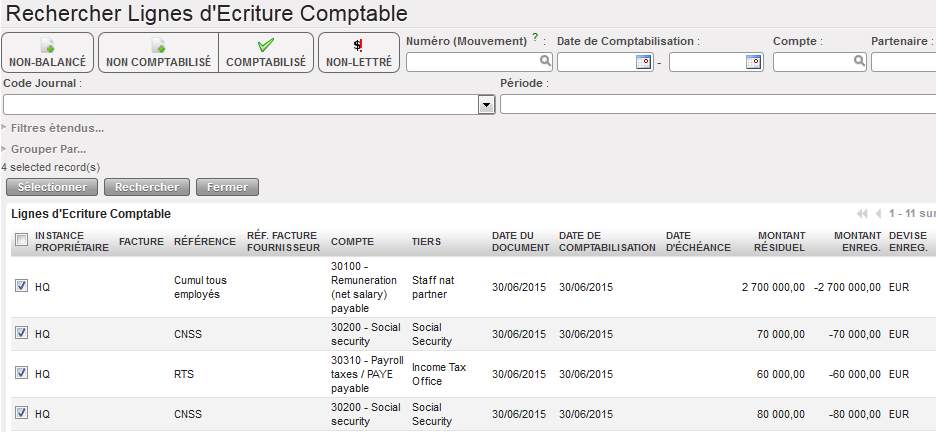Toggle the Comptabilisé filter

pos(266,52)
